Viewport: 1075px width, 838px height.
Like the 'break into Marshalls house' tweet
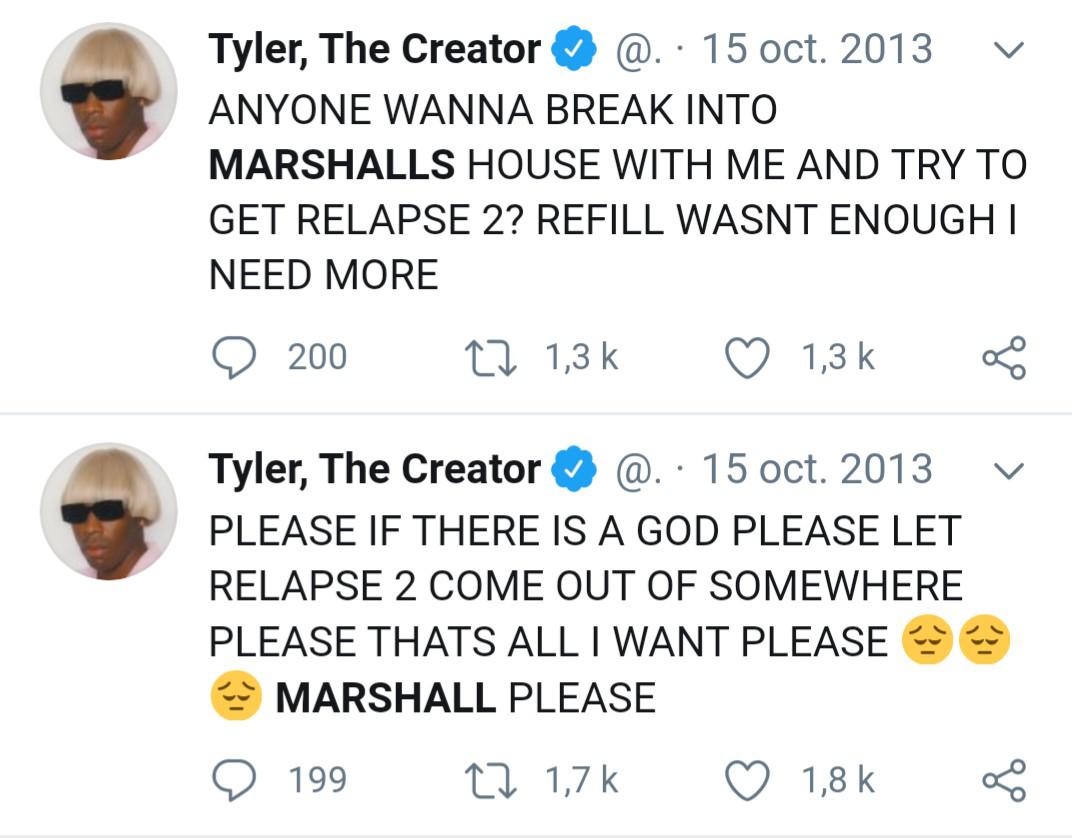747,358
